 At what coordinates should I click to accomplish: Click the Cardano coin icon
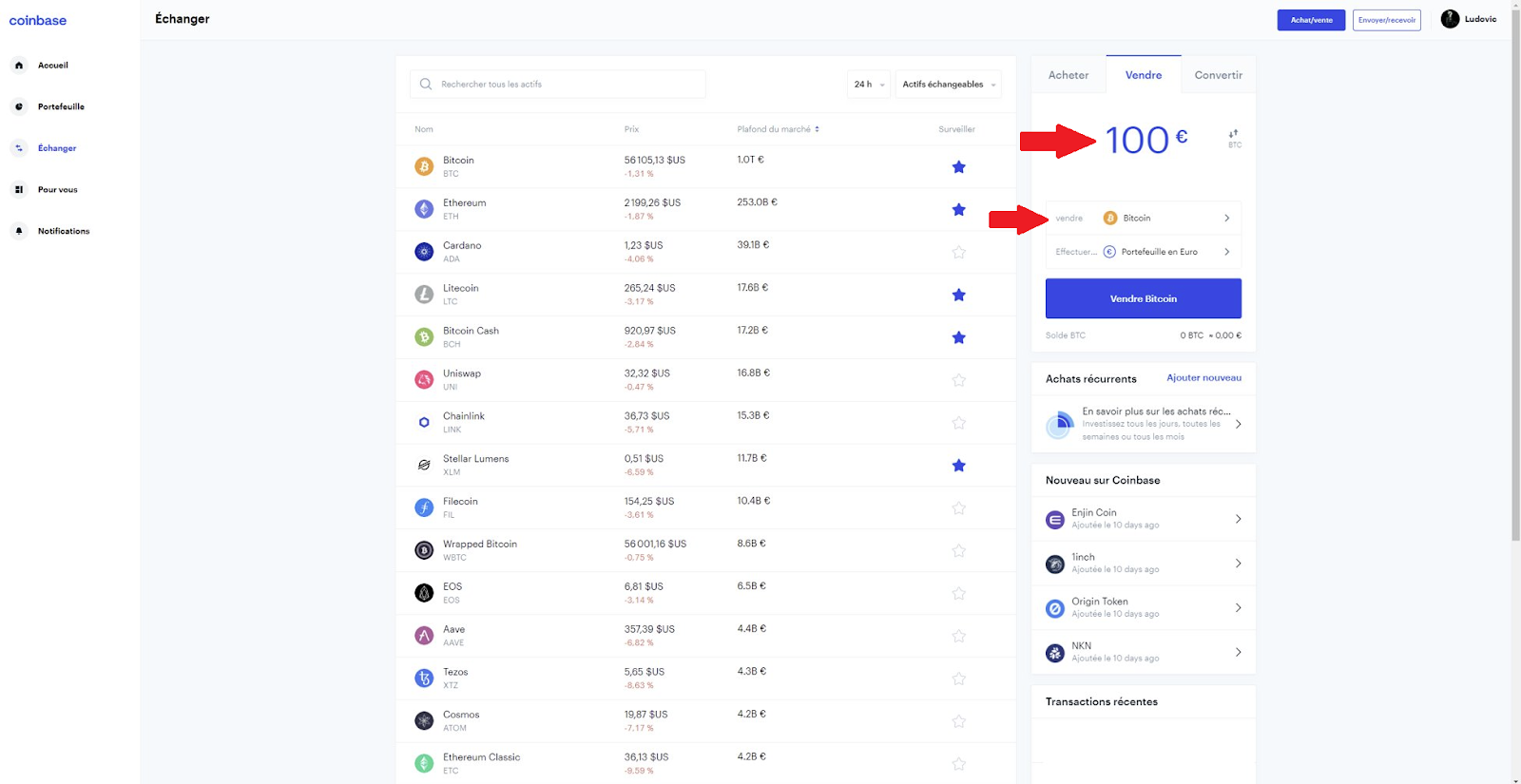point(424,252)
